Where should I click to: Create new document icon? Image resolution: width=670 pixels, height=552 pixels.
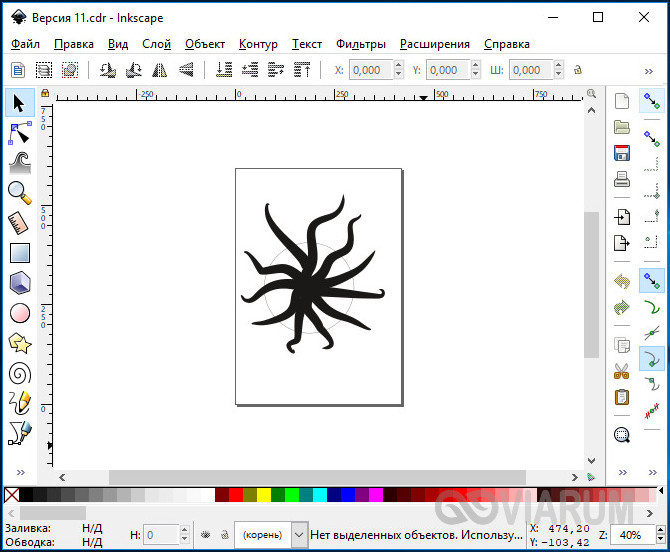[622, 101]
